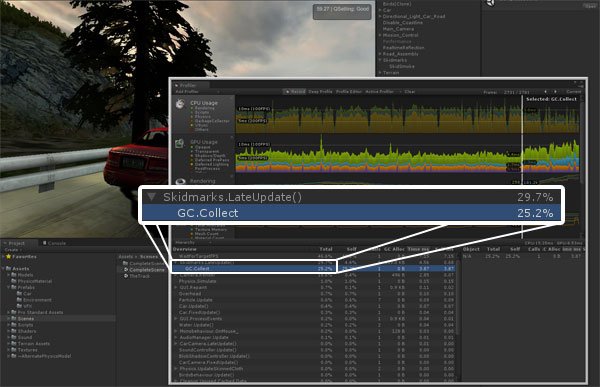The image size is (600, 387).
Task: Click the Textures folder icon
Action: (14, 350)
